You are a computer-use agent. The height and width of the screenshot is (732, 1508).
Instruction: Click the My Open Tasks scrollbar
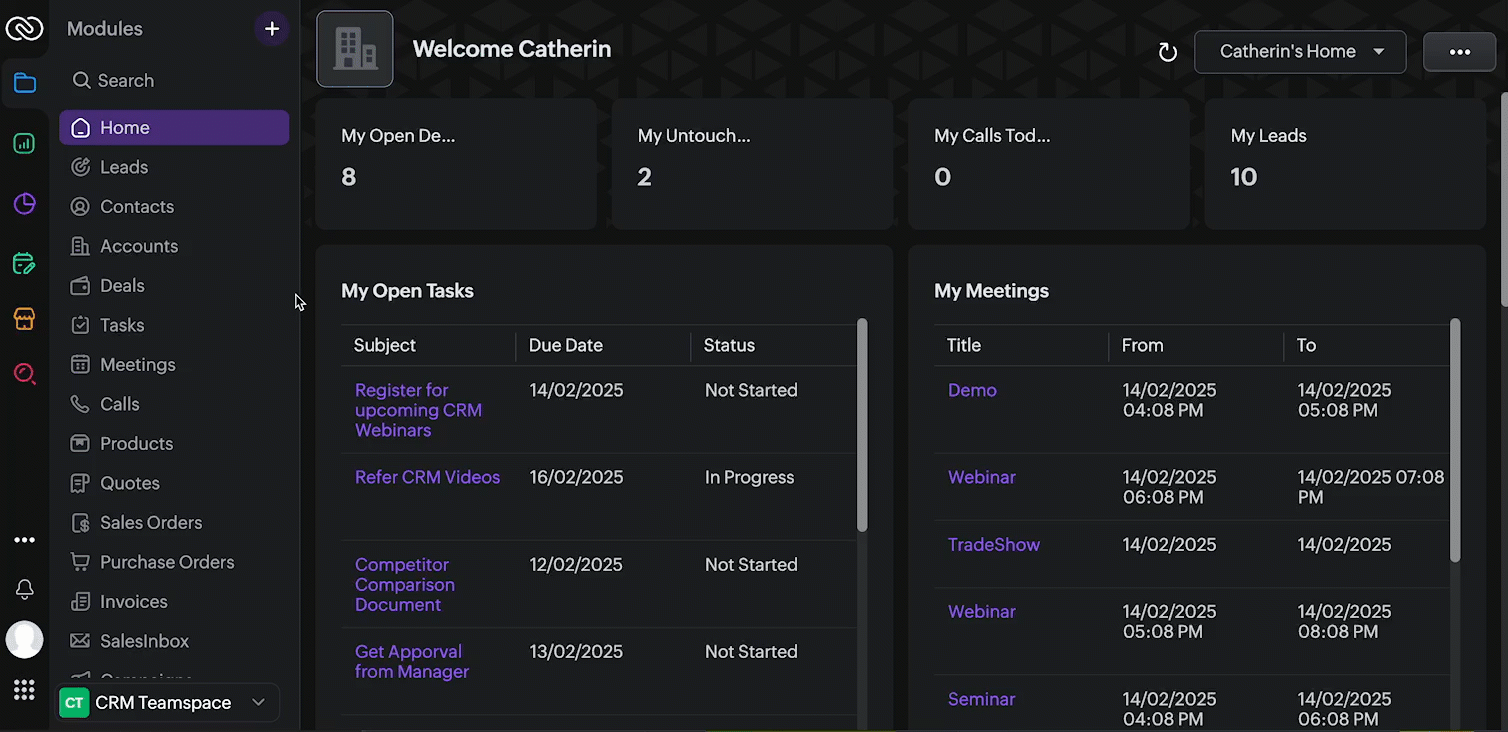point(862,425)
